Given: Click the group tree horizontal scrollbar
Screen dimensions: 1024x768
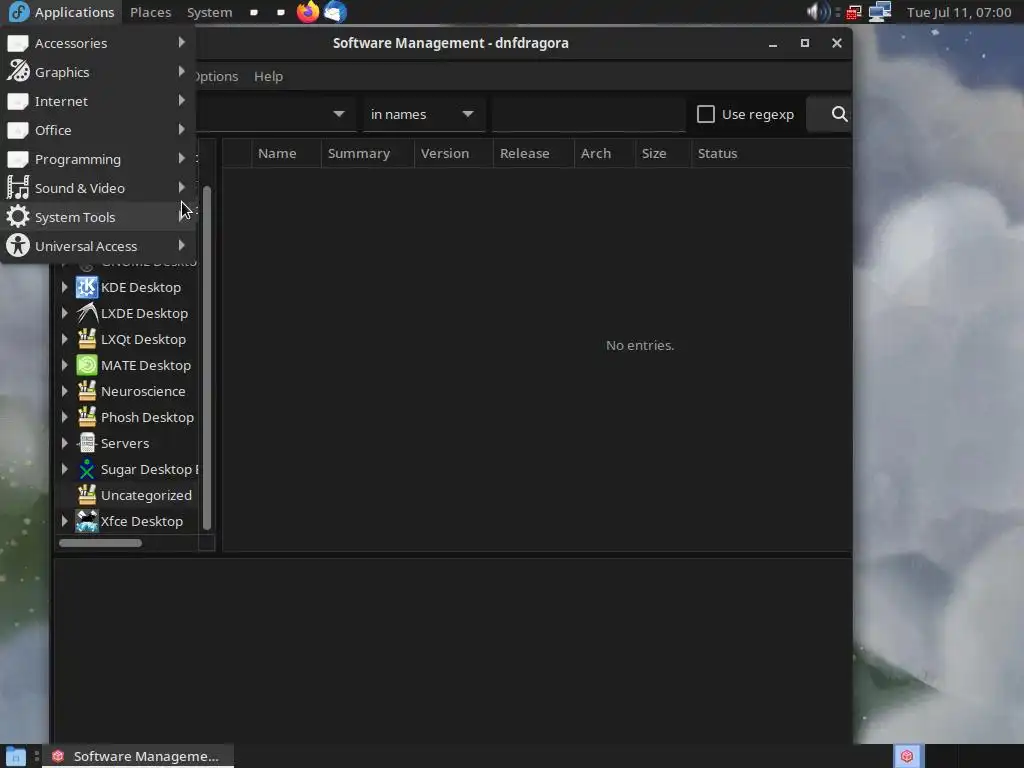Looking at the screenshot, I should [100, 543].
